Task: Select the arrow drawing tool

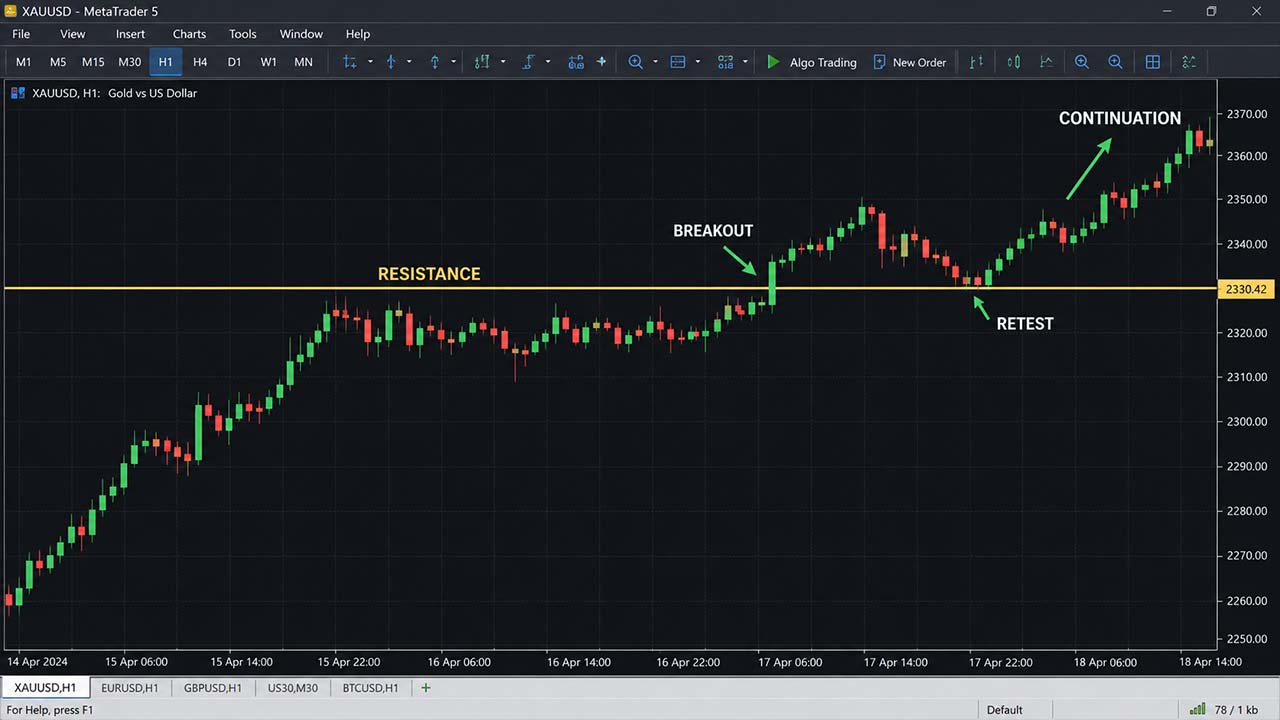Action: click(x=435, y=62)
